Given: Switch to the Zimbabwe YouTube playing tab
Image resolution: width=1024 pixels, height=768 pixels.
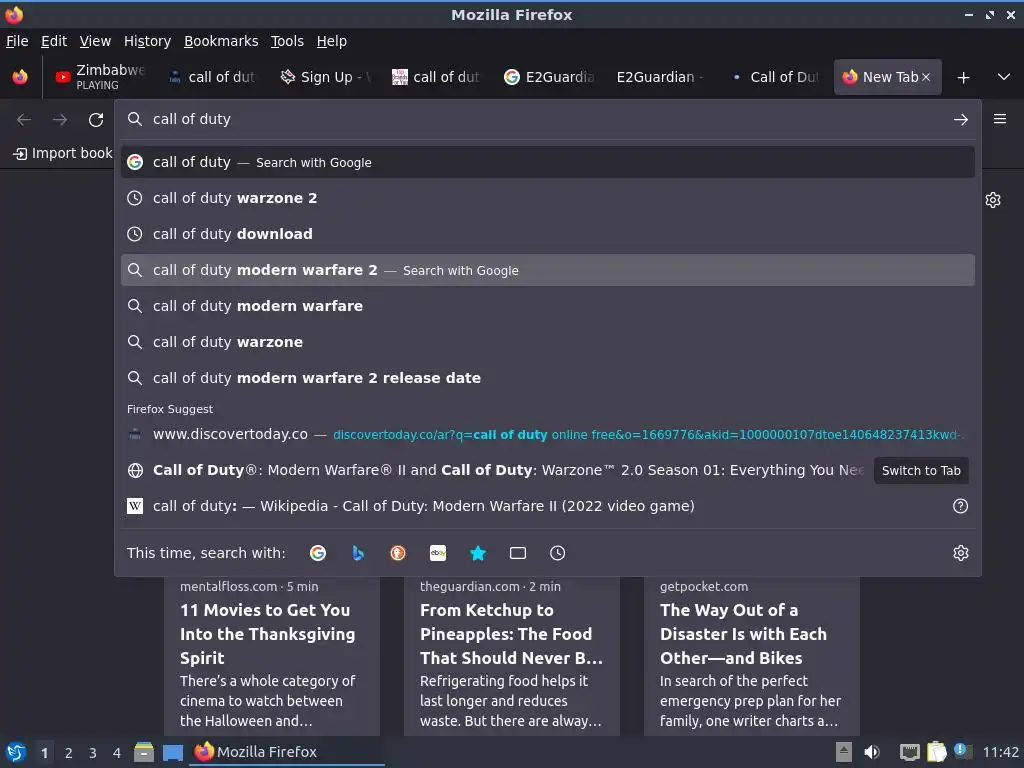Looking at the screenshot, I should click(100, 77).
